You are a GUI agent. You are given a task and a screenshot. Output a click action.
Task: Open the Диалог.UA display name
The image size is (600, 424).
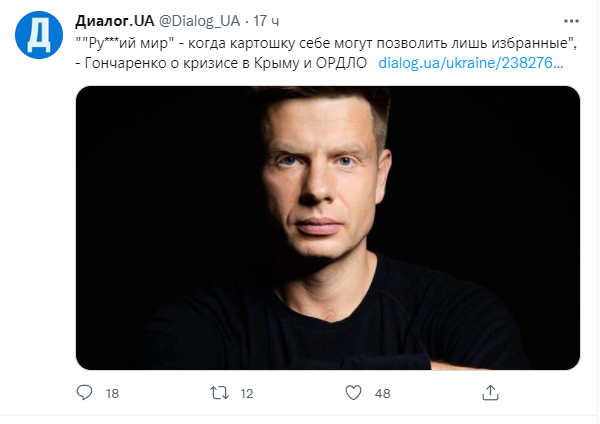[115, 22]
